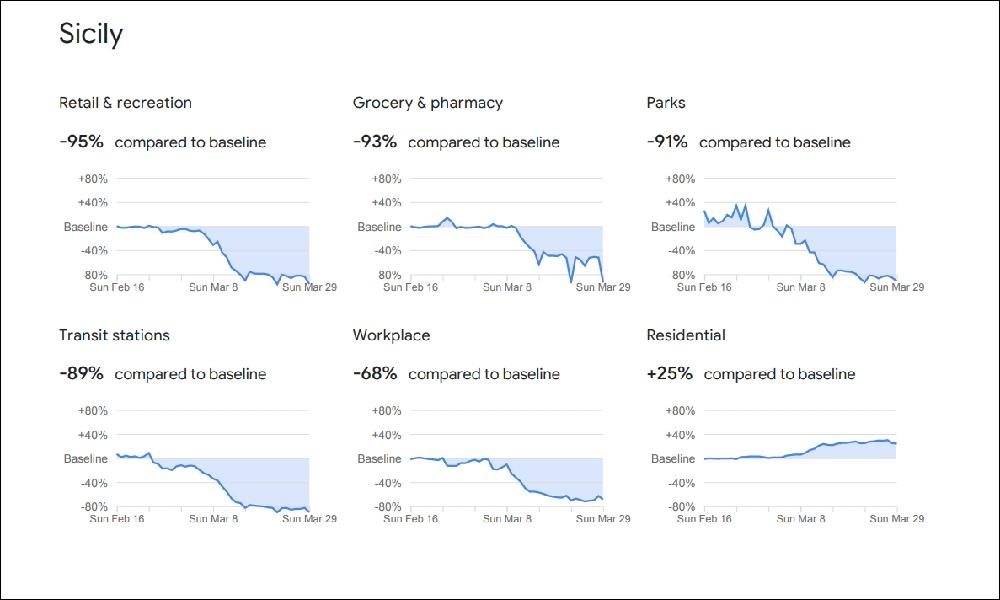The width and height of the screenshot is (1000, 600).
Task: Click the Transit stations heading
Action: pyautogui.click(x=114, y=335)
